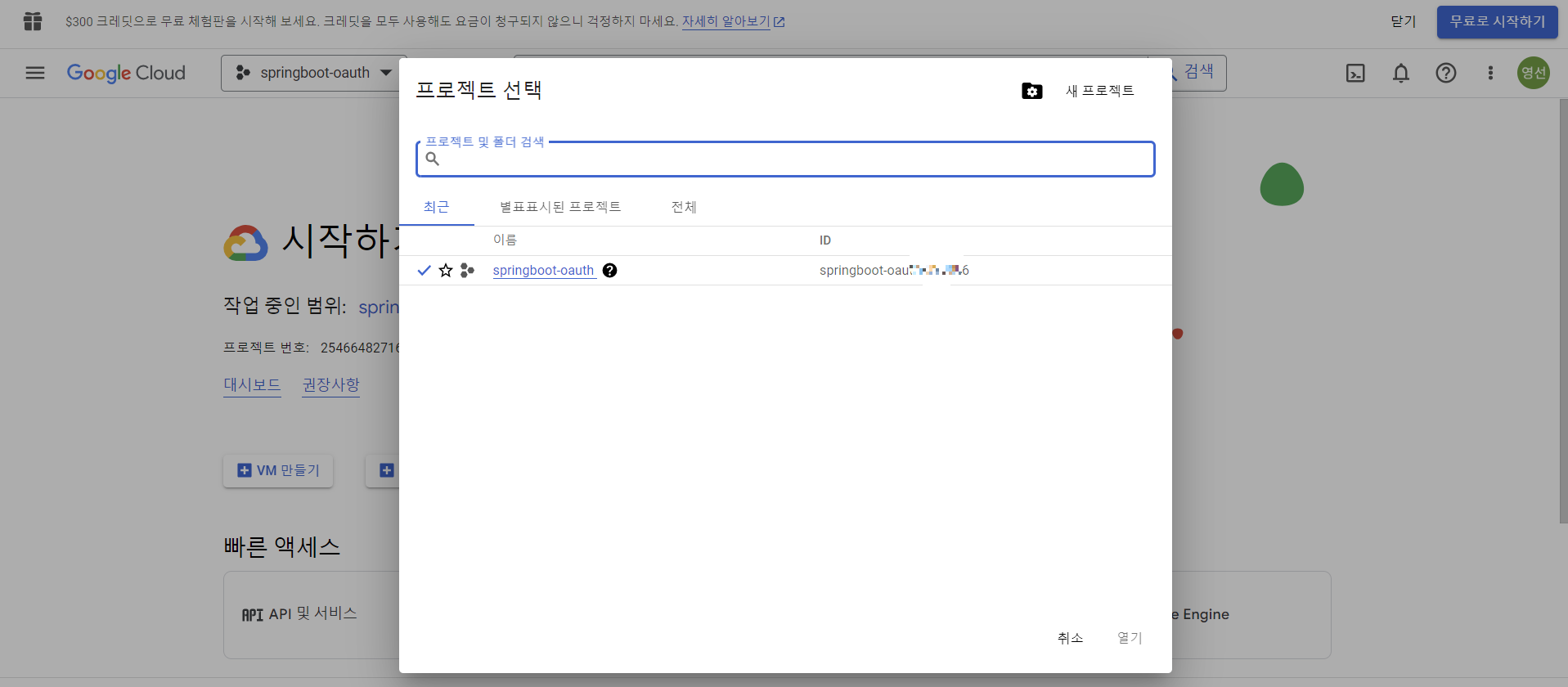Screen dimensions: 1568x687
Task: Click the new project folder icon
Action: [1032, 91]
